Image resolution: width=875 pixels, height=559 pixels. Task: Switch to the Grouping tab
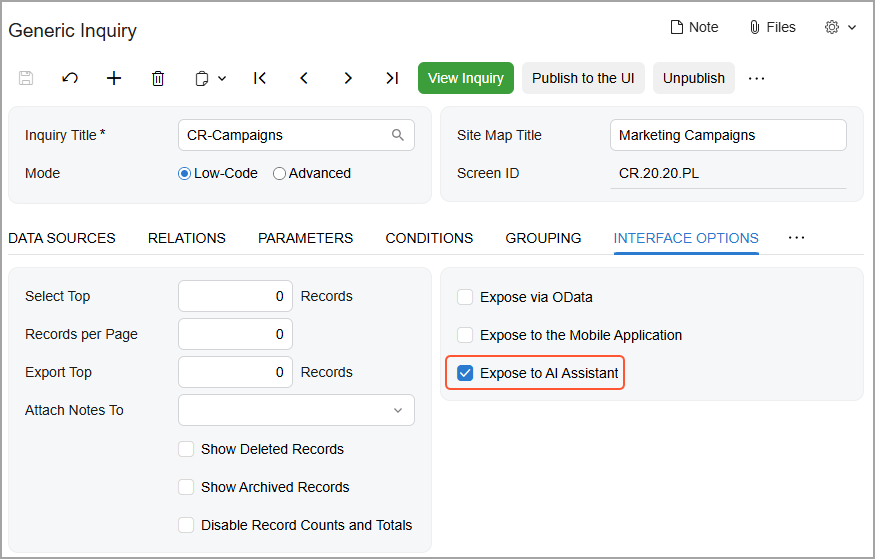[543, 238]
